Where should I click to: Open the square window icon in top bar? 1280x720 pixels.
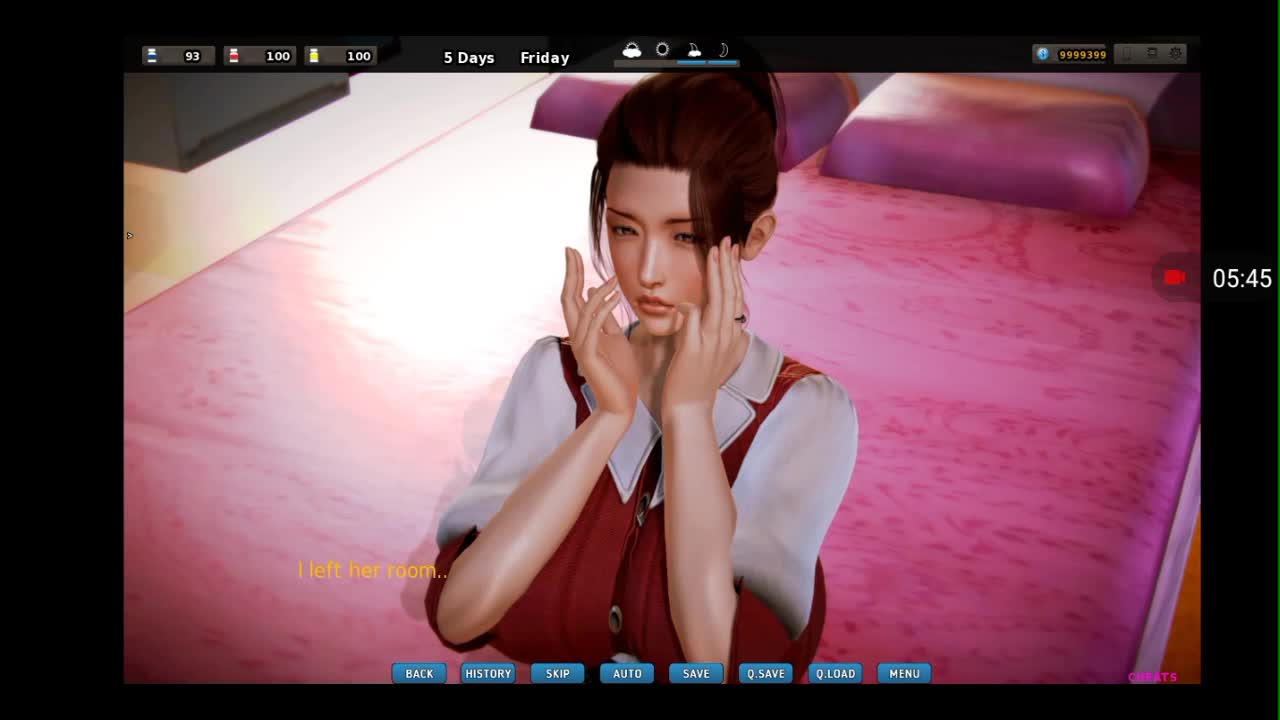[1151, 54]
